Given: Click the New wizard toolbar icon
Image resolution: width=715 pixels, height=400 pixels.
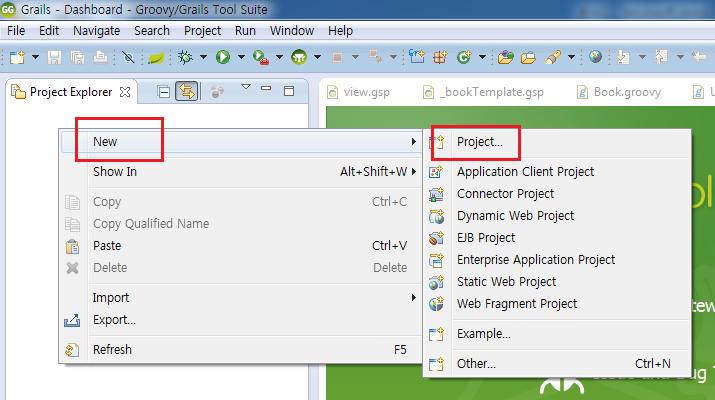Looking at the screenshot, I should (x=17, y=57).
